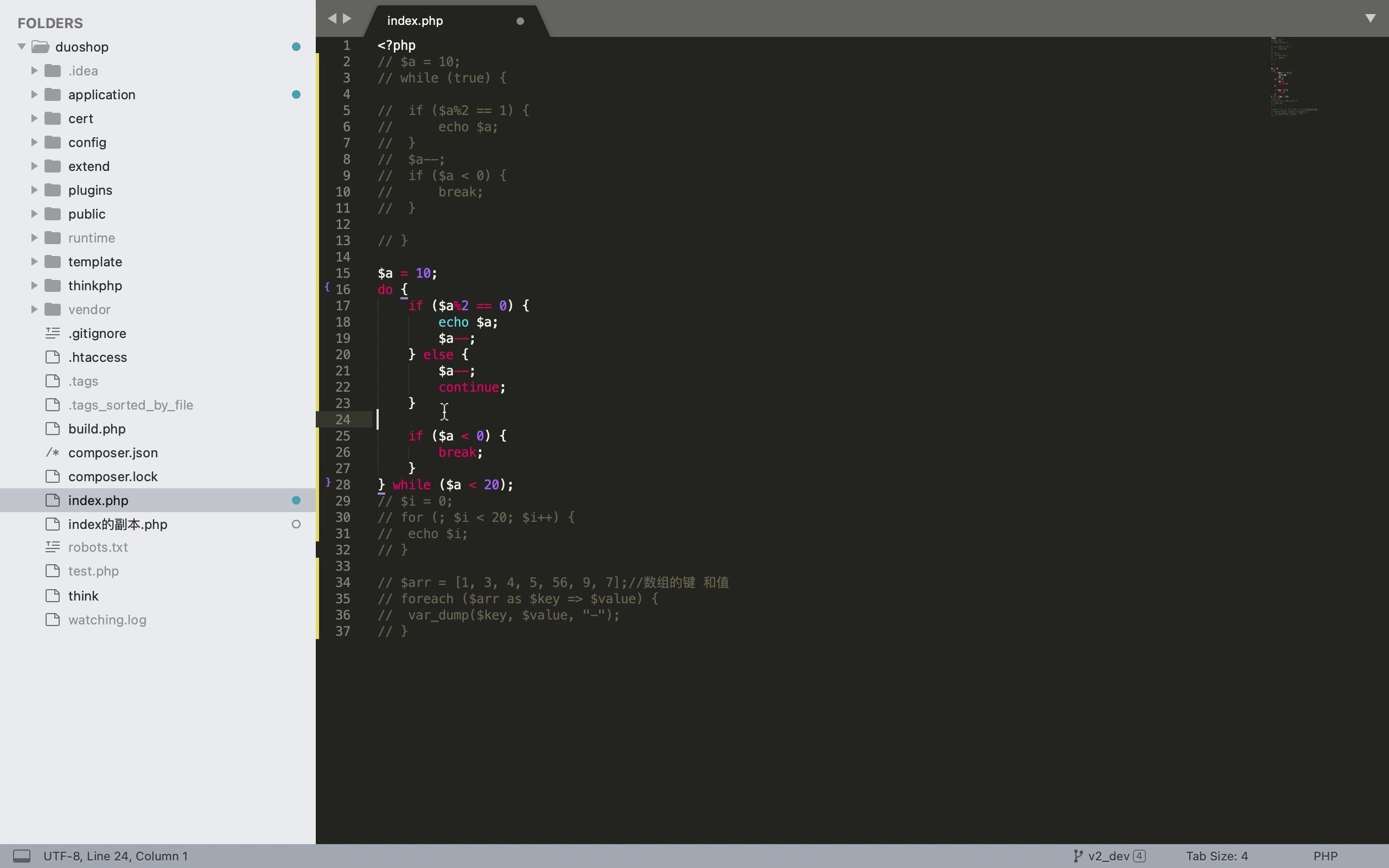1389x868 pixels.
Task: Open .htaccess file
Action: tap(98, 357)
